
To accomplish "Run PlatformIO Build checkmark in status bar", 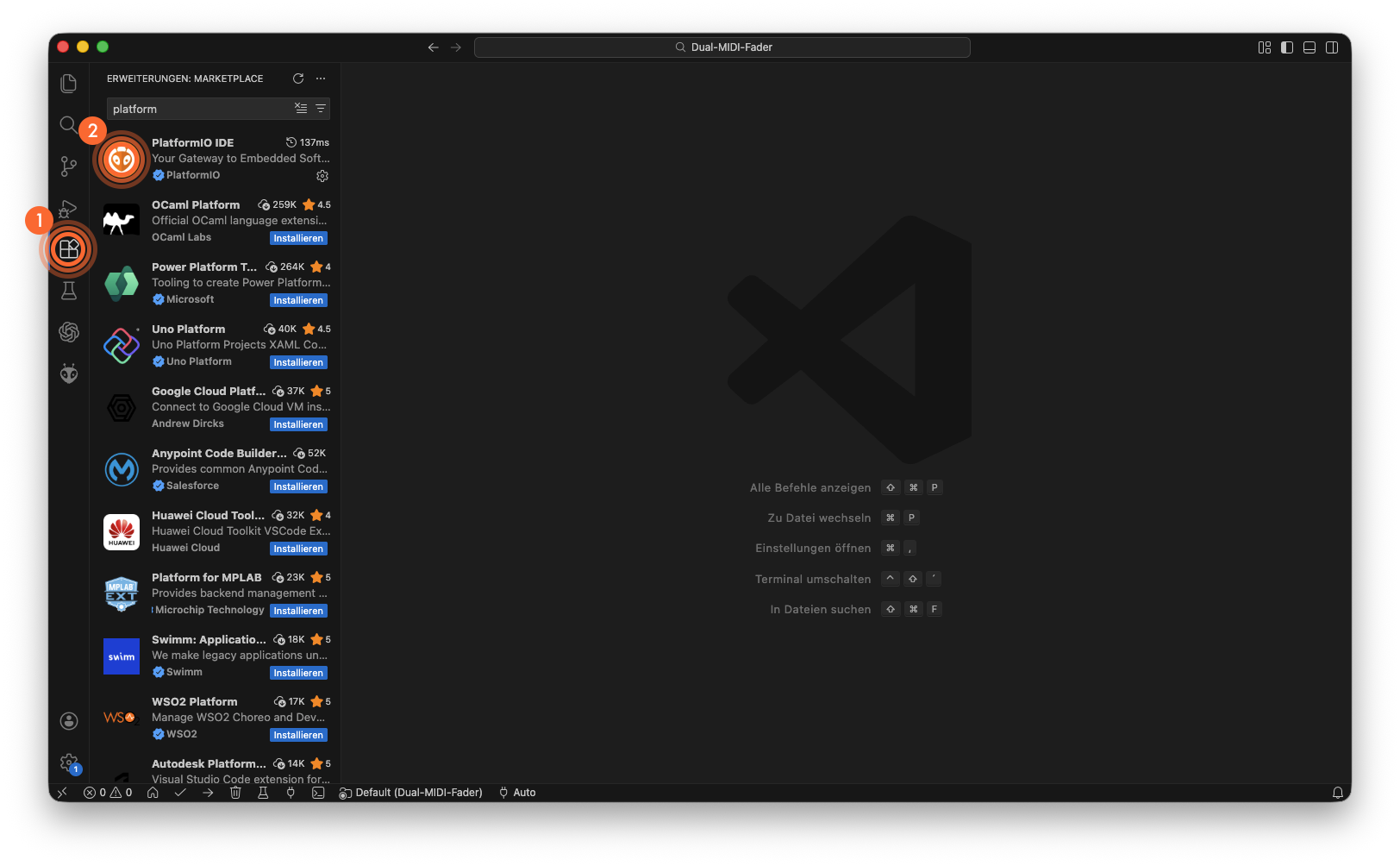I will (x=180, y=793).
